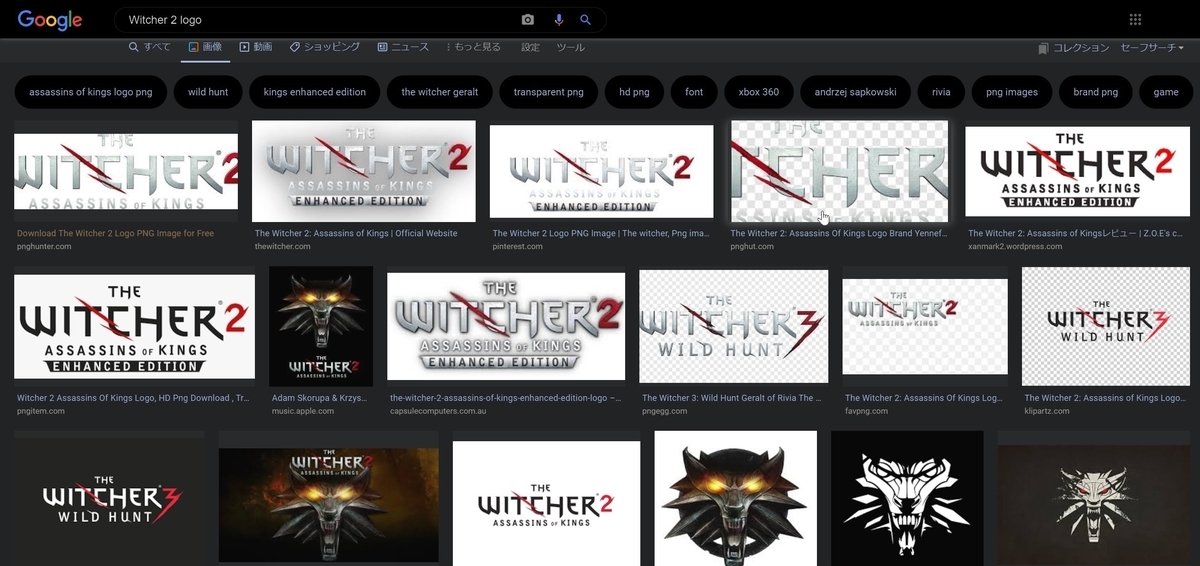Open コレクション saved items

[1074, 47]
